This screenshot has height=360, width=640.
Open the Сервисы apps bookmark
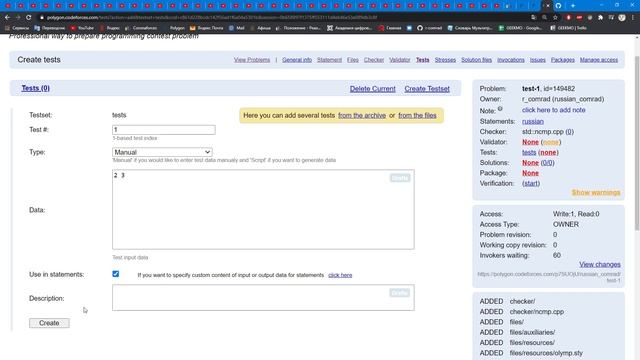coord(17,28)
